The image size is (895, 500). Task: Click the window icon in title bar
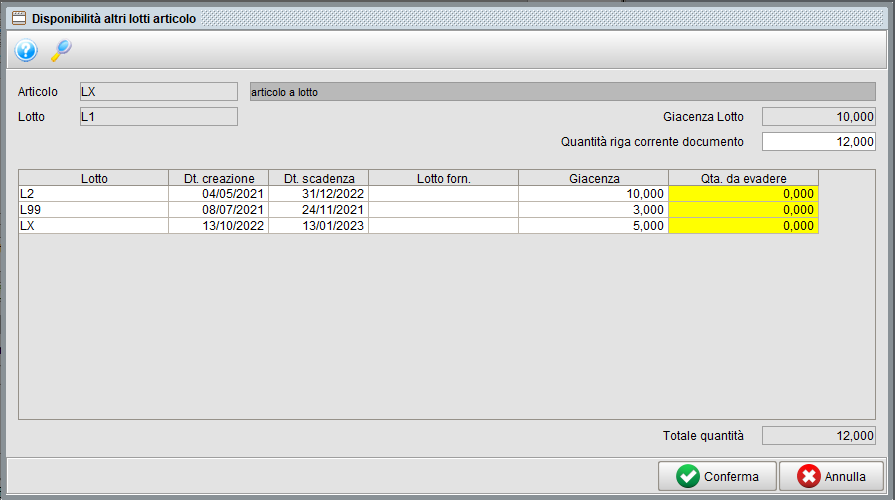click(x=18, y=18)
